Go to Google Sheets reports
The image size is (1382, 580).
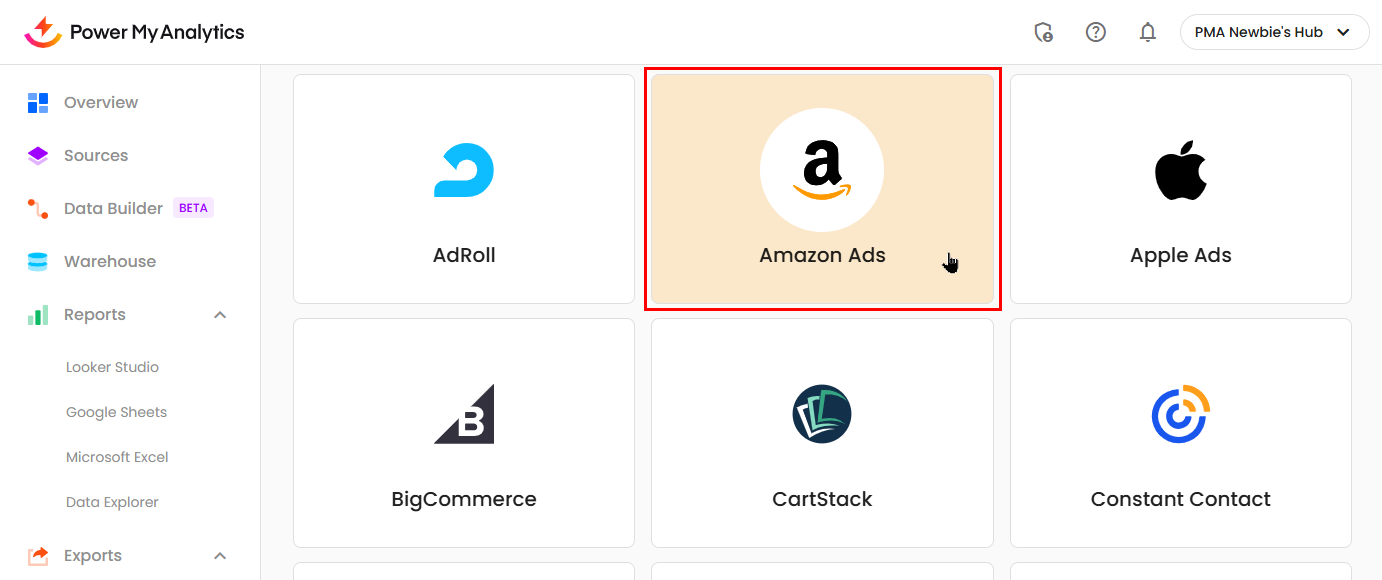pos(116,412)
